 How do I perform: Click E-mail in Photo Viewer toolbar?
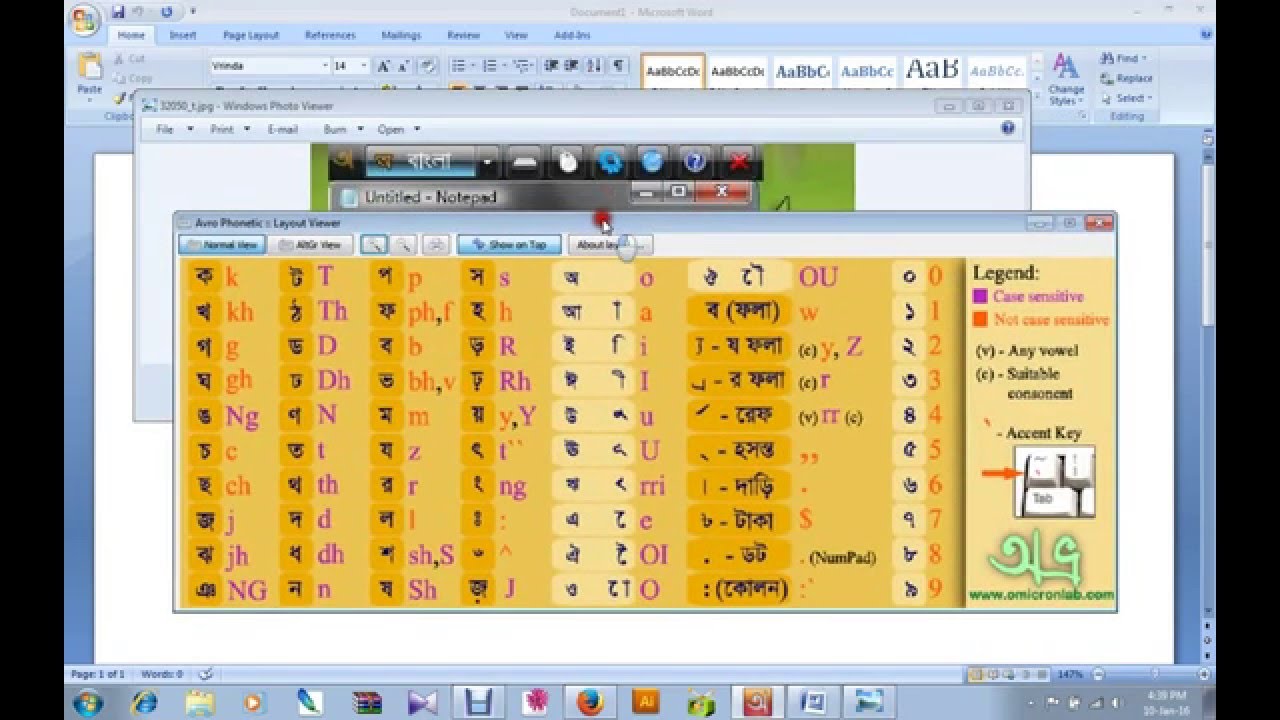(283, 129)
